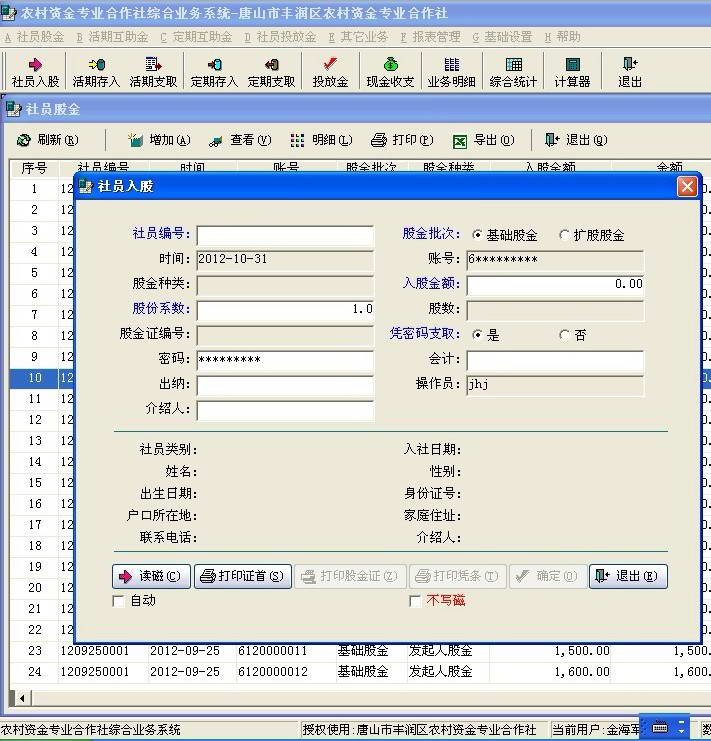Screen dimensions: 711x741
Task: Click 增加(A) in 社员股金 window
Action: pos(159,140)
